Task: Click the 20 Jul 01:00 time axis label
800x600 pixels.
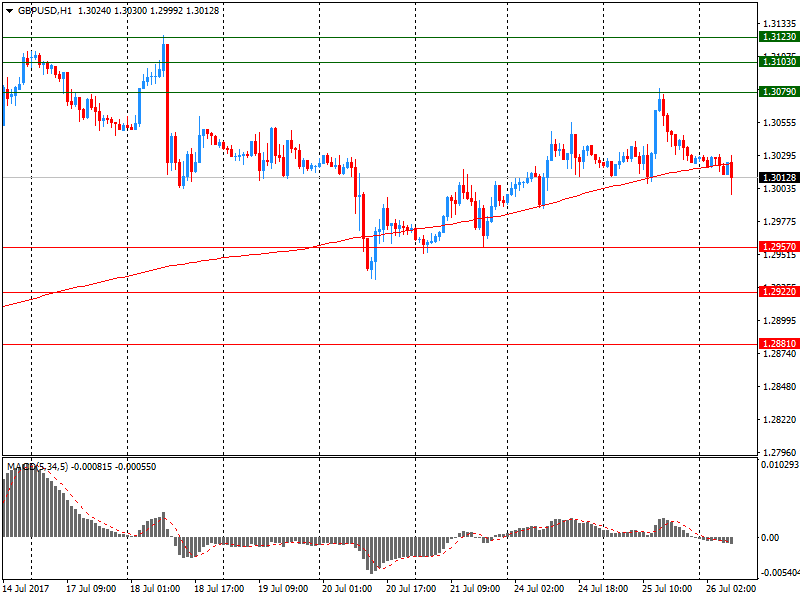Action: 347,589
